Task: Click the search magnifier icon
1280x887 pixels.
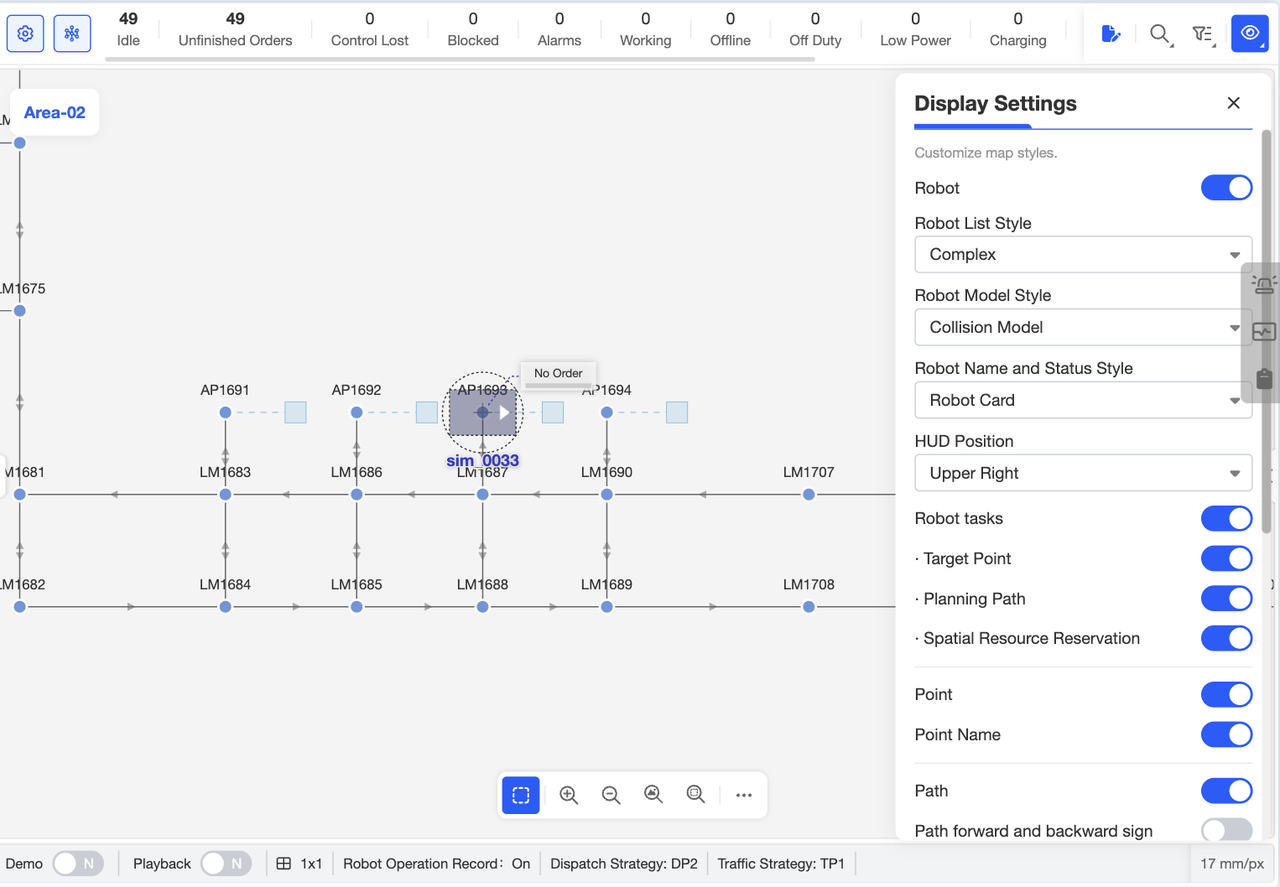Action: 1159,33
